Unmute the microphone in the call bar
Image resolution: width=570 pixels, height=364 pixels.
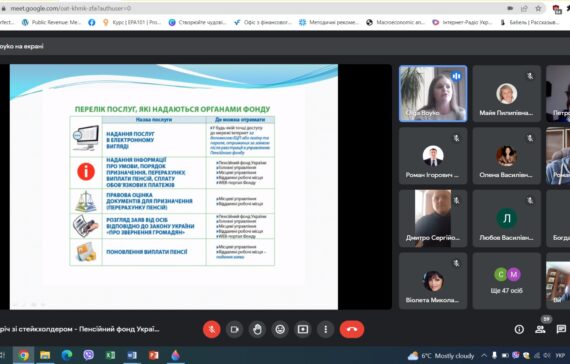pyautogui.click(x=212, y=329)
